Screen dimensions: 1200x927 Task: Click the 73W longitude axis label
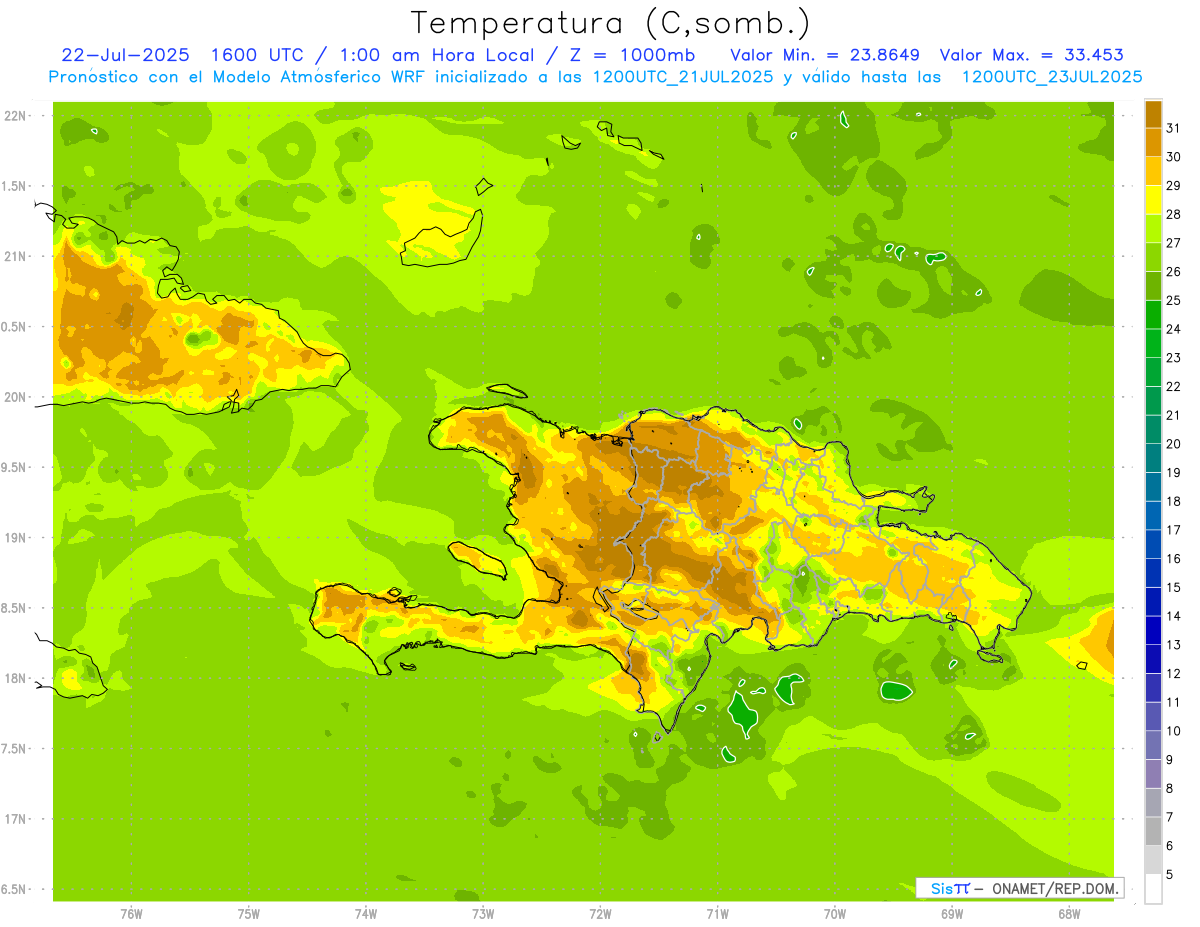[x=483, y=914]
